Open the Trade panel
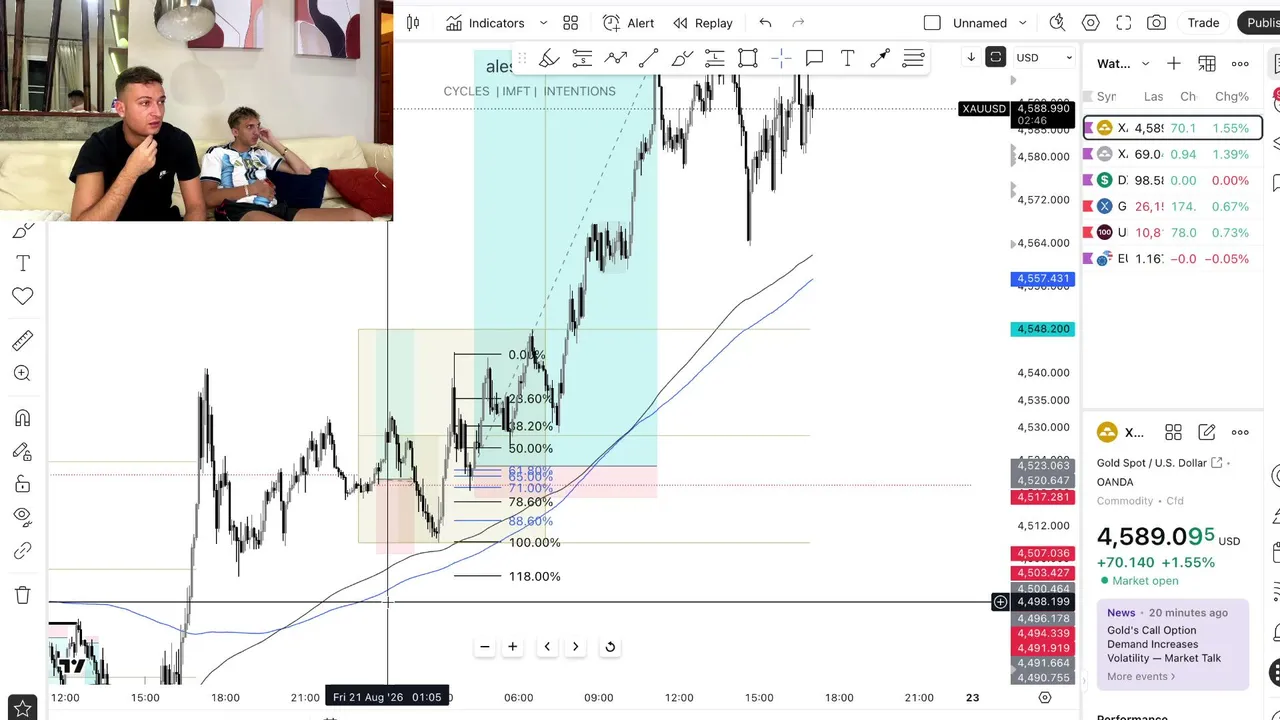This screenshot has width=1280, height=720. point(1203,23)
